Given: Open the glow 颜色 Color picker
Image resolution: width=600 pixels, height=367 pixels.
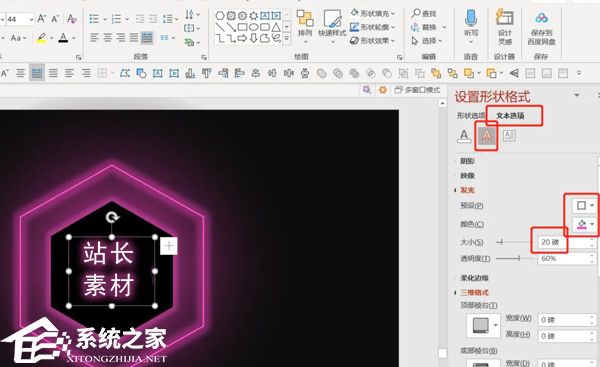Looking at the screenshot, I should click(584, 224).
